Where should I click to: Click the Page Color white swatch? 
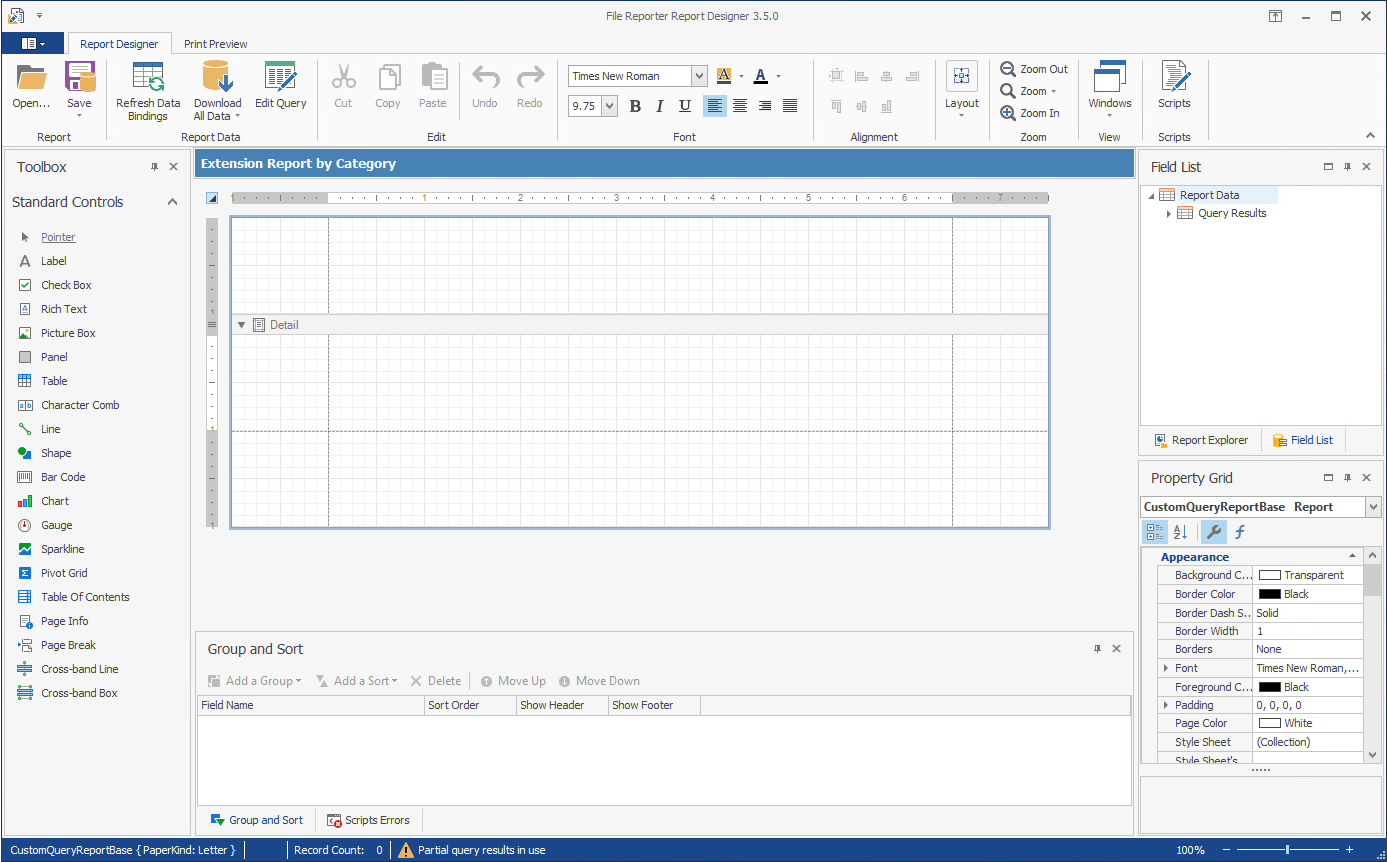1269,723
